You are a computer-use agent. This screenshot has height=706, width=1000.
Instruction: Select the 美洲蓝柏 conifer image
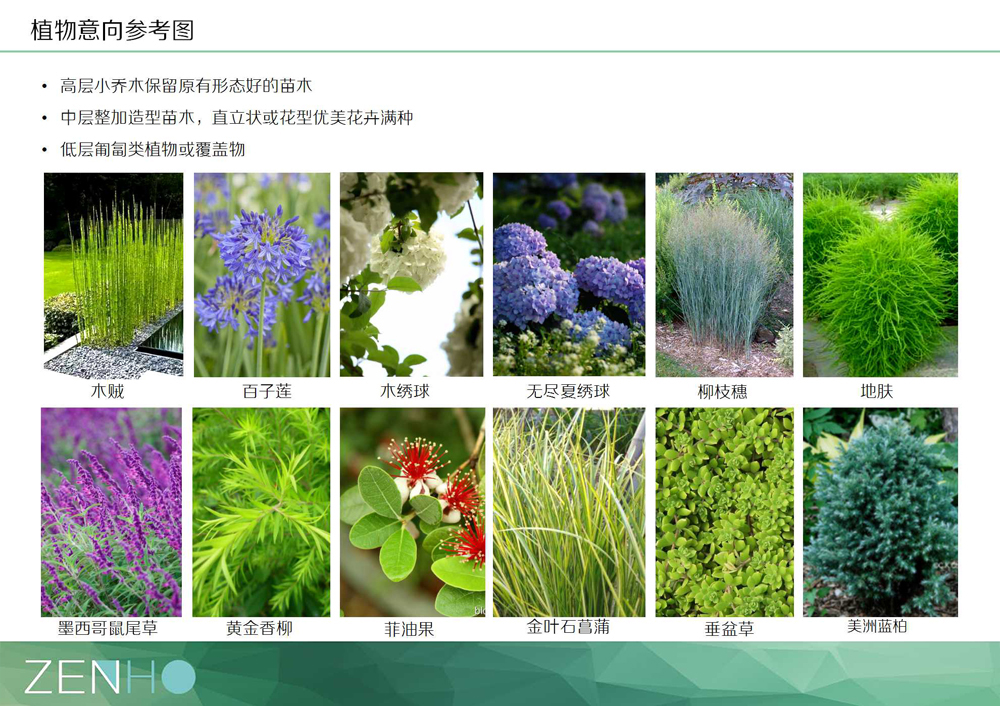point(880,512)
